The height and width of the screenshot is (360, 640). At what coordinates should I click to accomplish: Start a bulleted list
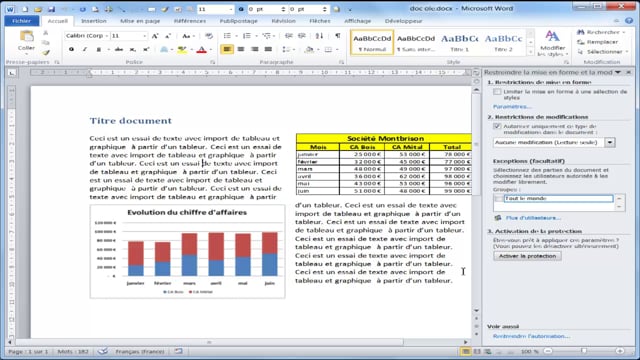click(x=227, y=36)
